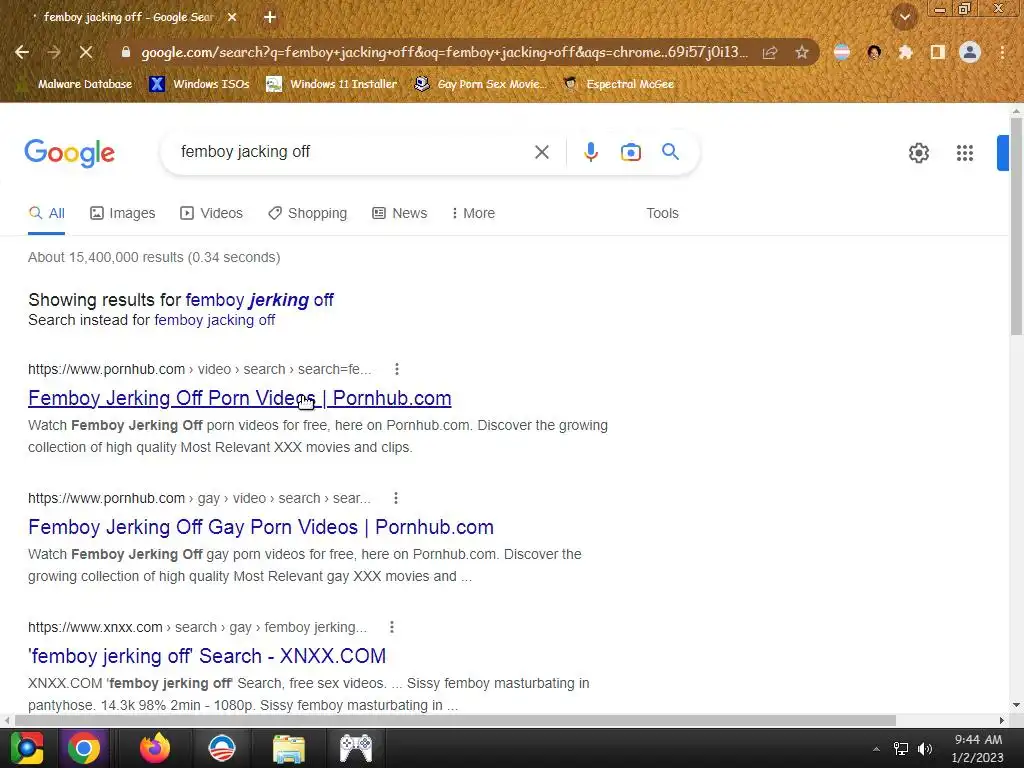The width and height of the screenshot is (1024, 768).
Task: Open the Malware Database bookmark
Action: [x=76, y=84]
